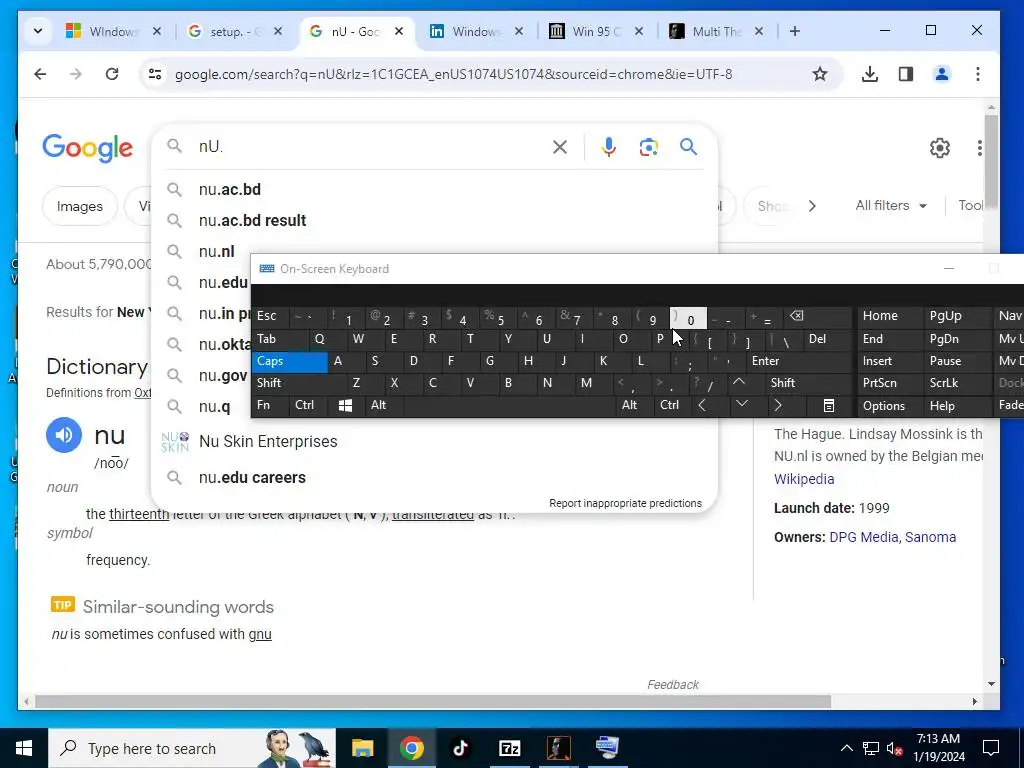Click the left arrow key on On-Screen Keyboard
The width and height of the screenshot is (1024, 768).
[702, 406]
